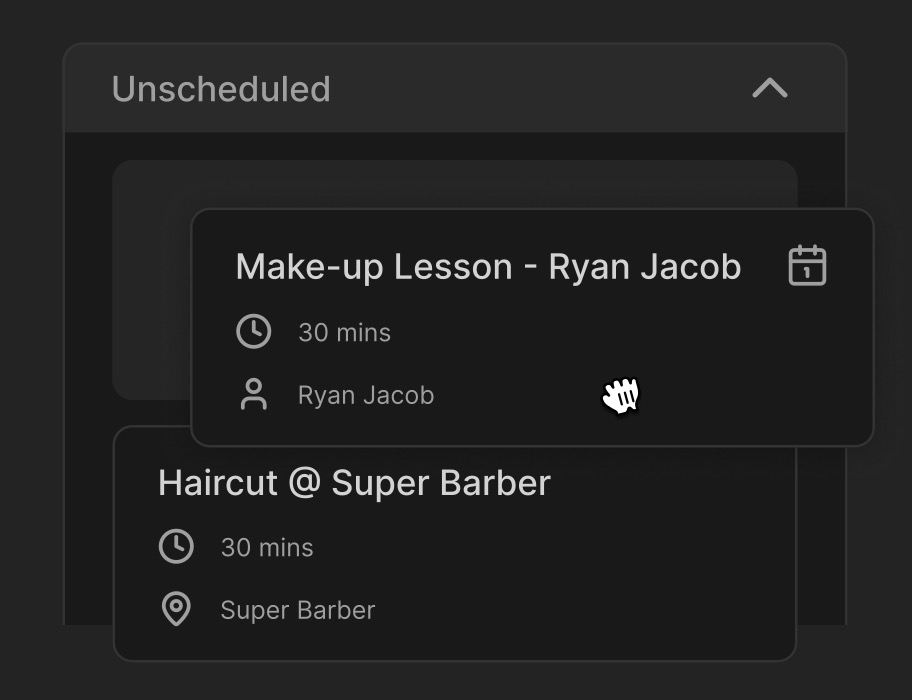Click the clock icon showing 30 mins duration
This screenshot has height=700, width=912.
tap(255, 332)
